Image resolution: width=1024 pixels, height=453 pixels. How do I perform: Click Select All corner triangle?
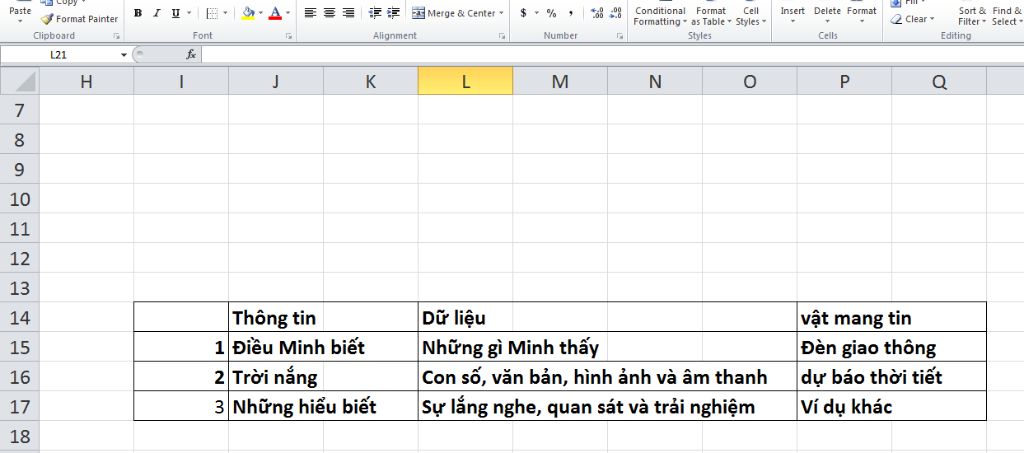point(20,81)
